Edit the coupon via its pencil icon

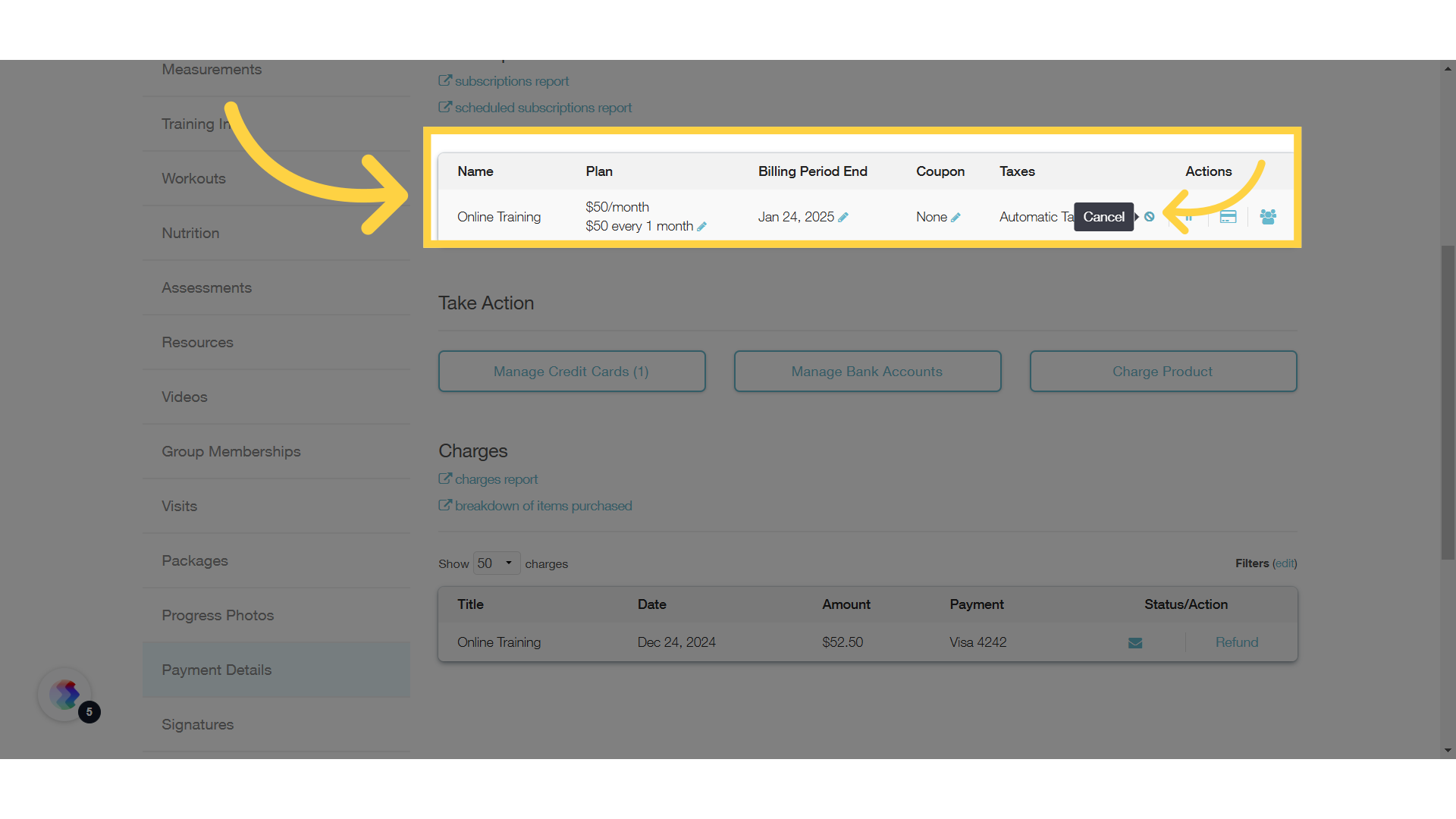955,218
